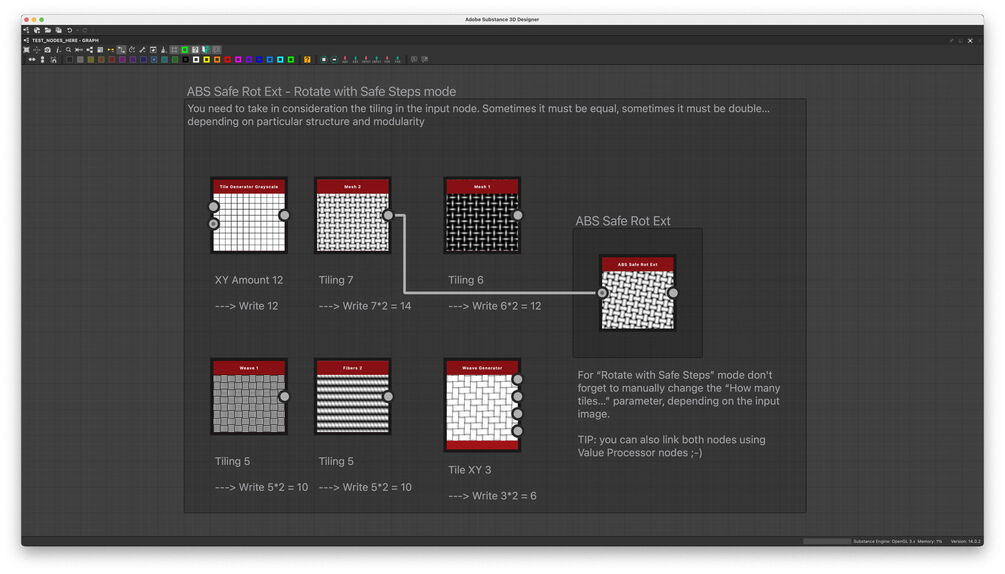The image size is (1005, 574).
Task: Click the frame title 'ABS Safe Rot Ext - Rotate with Safe Steps mode'
Action: (321, 92)
